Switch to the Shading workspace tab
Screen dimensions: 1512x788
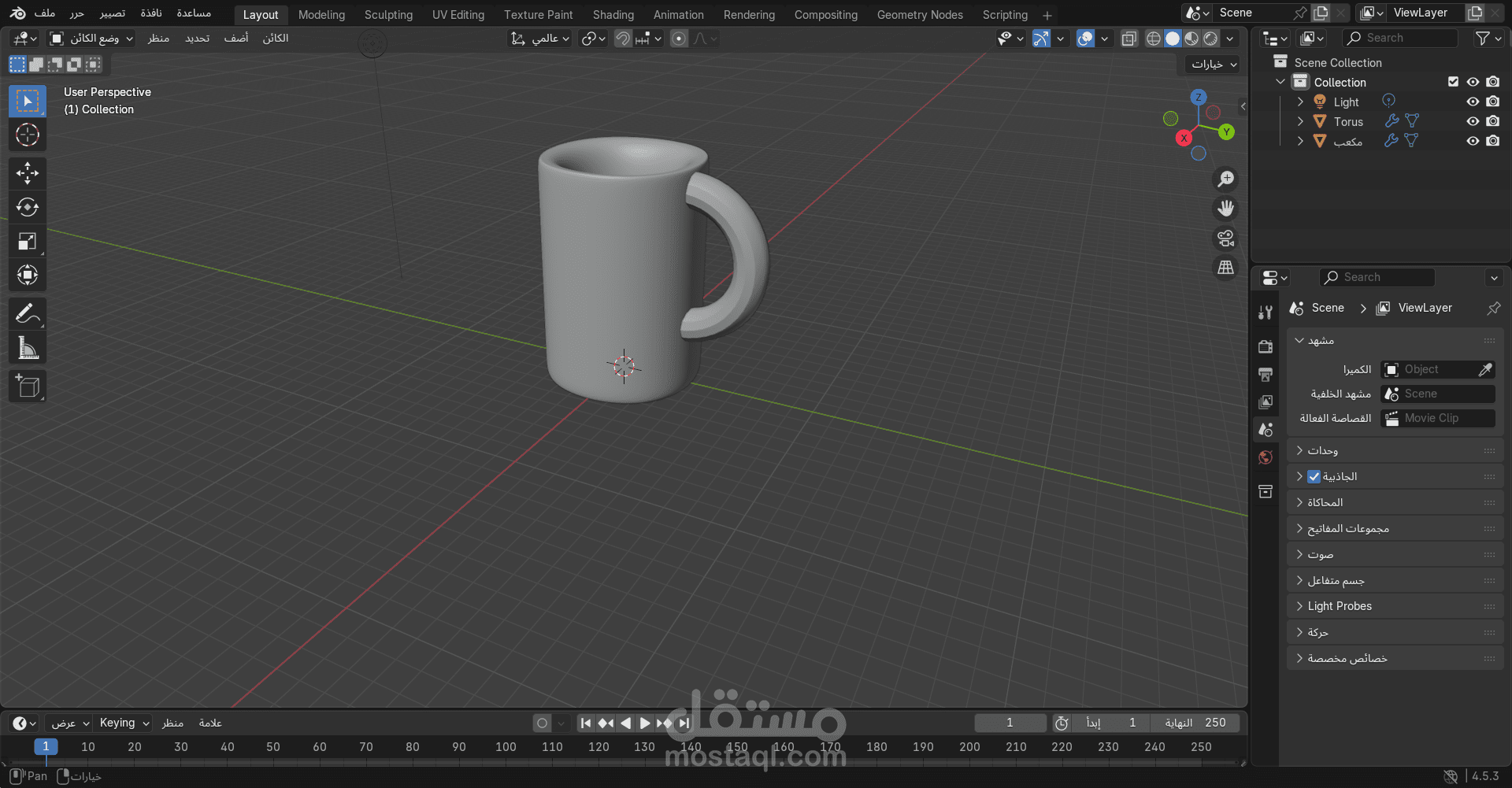point(613,14)
